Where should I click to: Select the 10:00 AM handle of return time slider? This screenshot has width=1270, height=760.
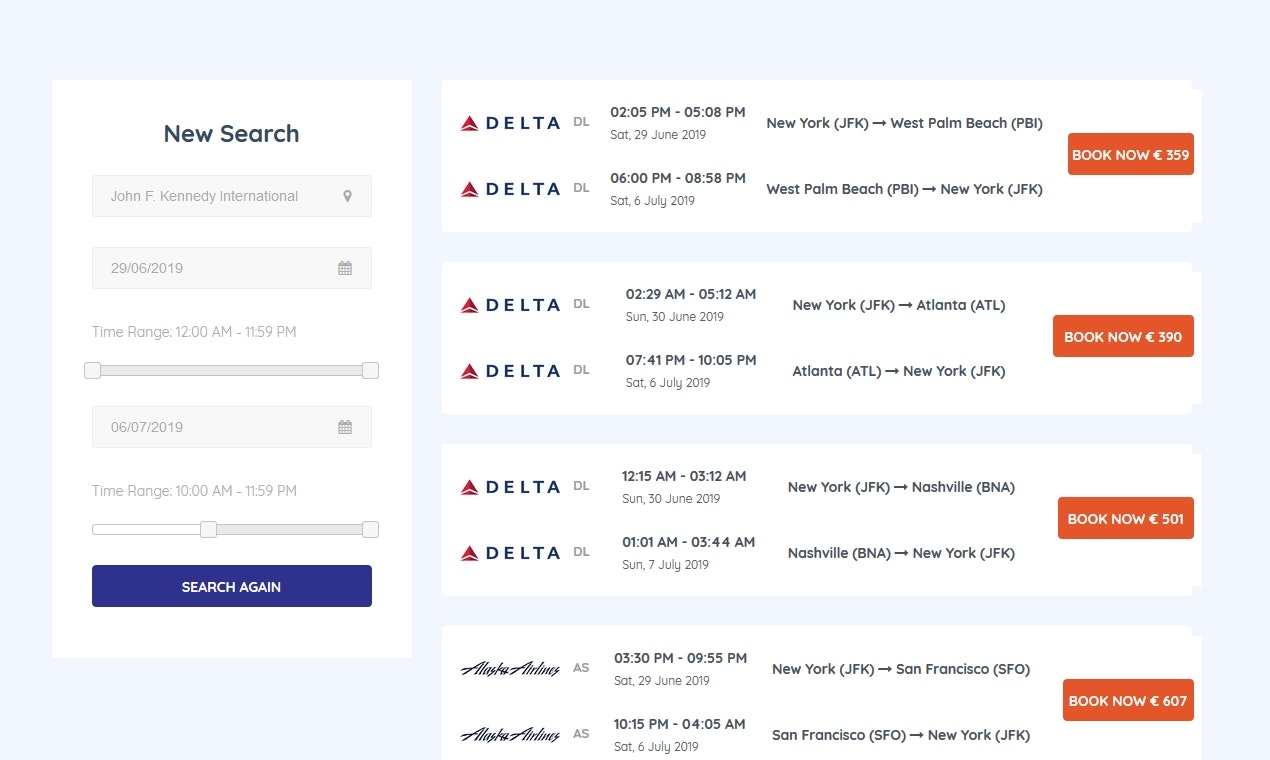tap(208, 530)
